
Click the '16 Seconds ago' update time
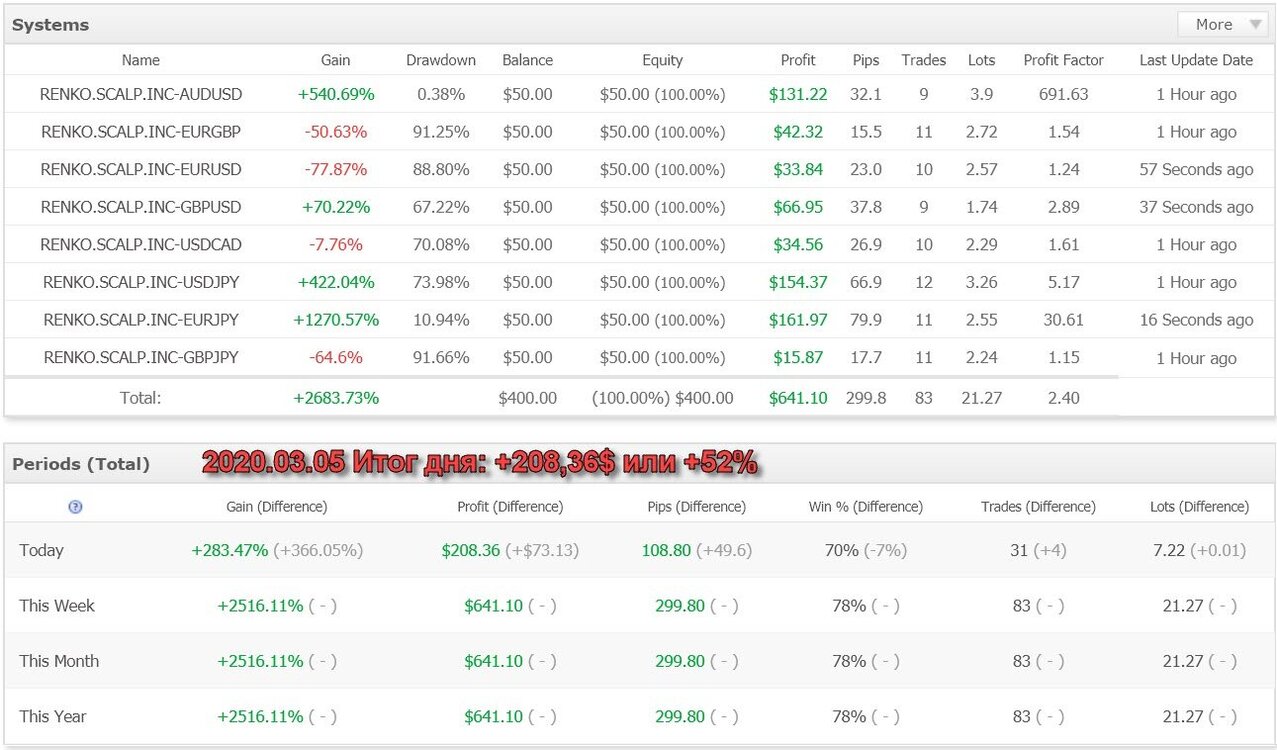[1196, 320]
